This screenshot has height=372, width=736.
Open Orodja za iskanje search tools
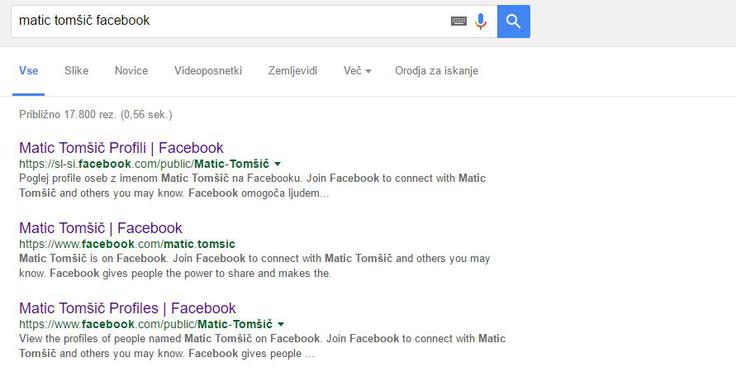pos(437,71)
